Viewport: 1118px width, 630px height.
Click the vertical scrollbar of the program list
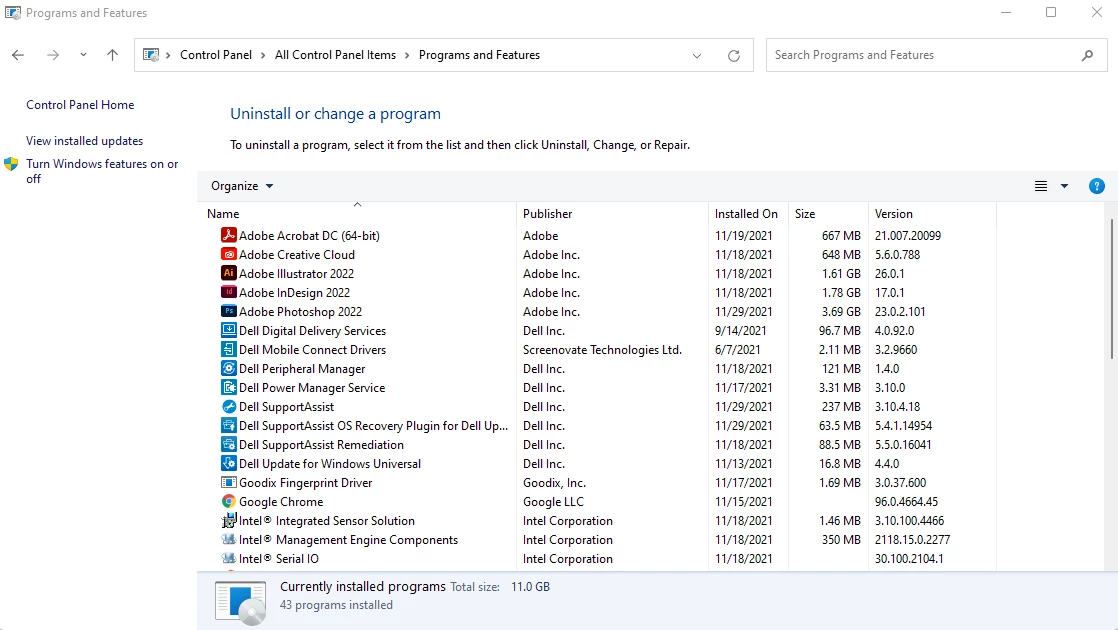(x=1112, y=289)
